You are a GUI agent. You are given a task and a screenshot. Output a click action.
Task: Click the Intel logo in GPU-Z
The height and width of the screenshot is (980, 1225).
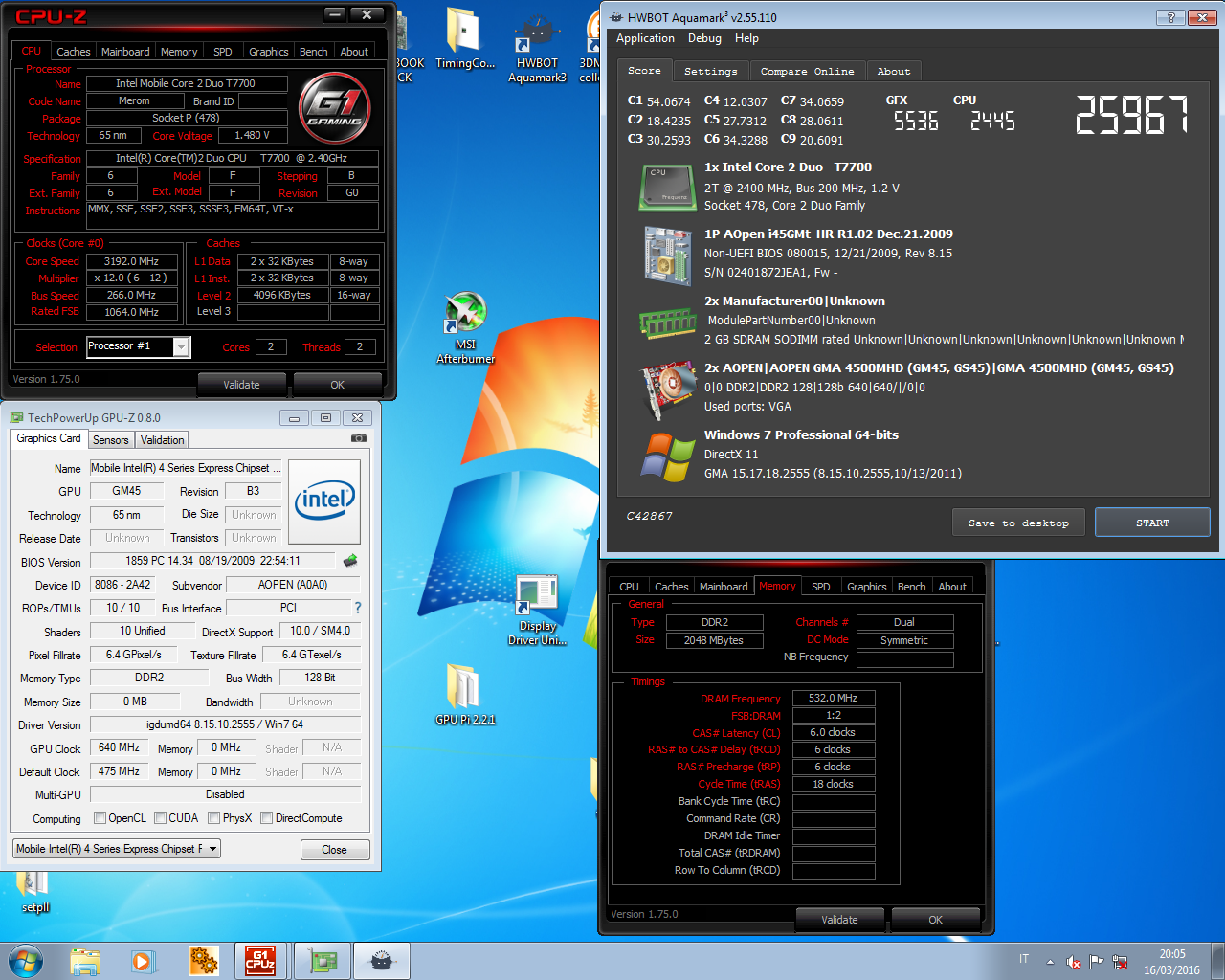click(324, 501)
